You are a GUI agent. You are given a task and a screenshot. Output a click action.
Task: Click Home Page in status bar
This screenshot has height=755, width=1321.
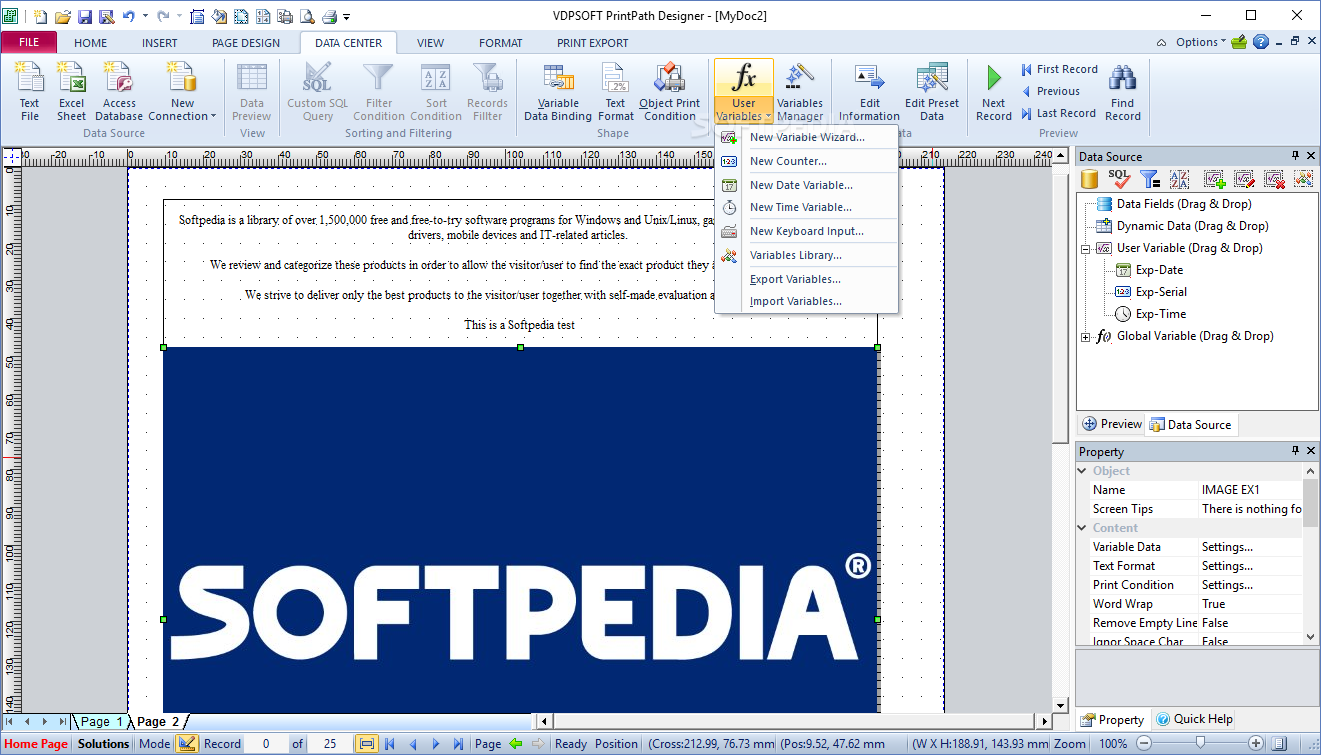point(37,744)
